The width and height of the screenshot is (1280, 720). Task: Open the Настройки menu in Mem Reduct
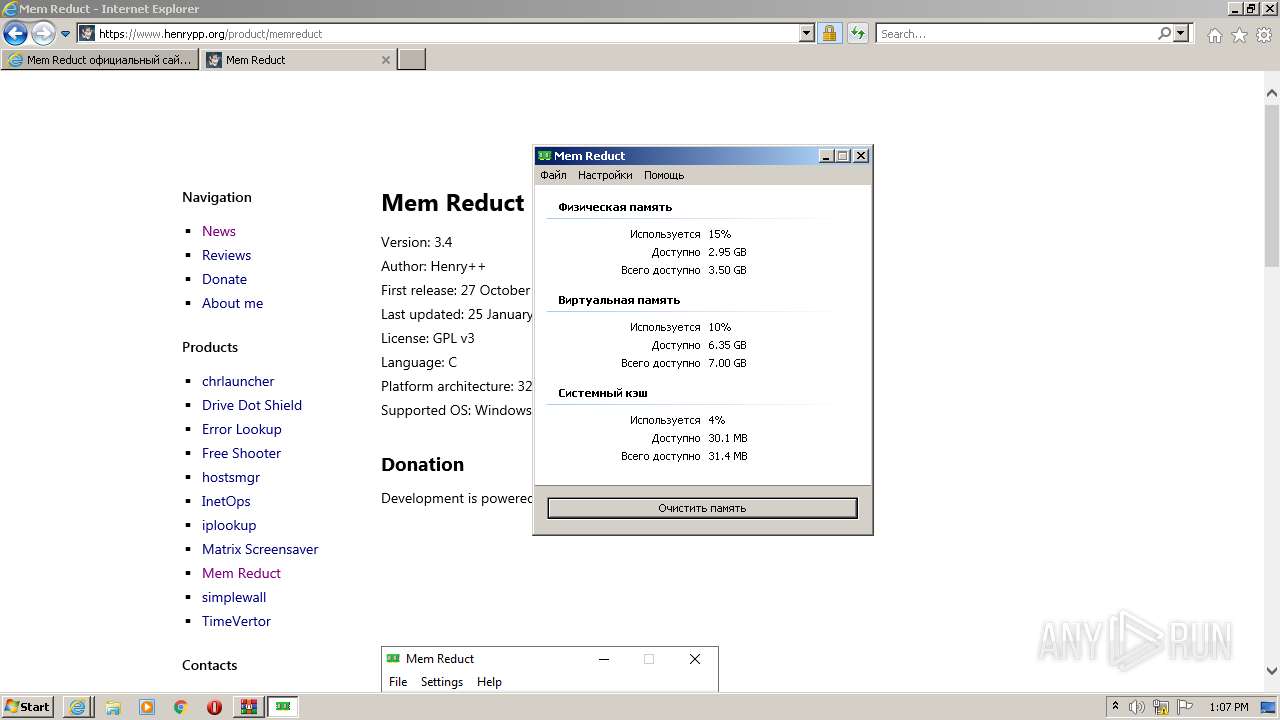point(605,175)
